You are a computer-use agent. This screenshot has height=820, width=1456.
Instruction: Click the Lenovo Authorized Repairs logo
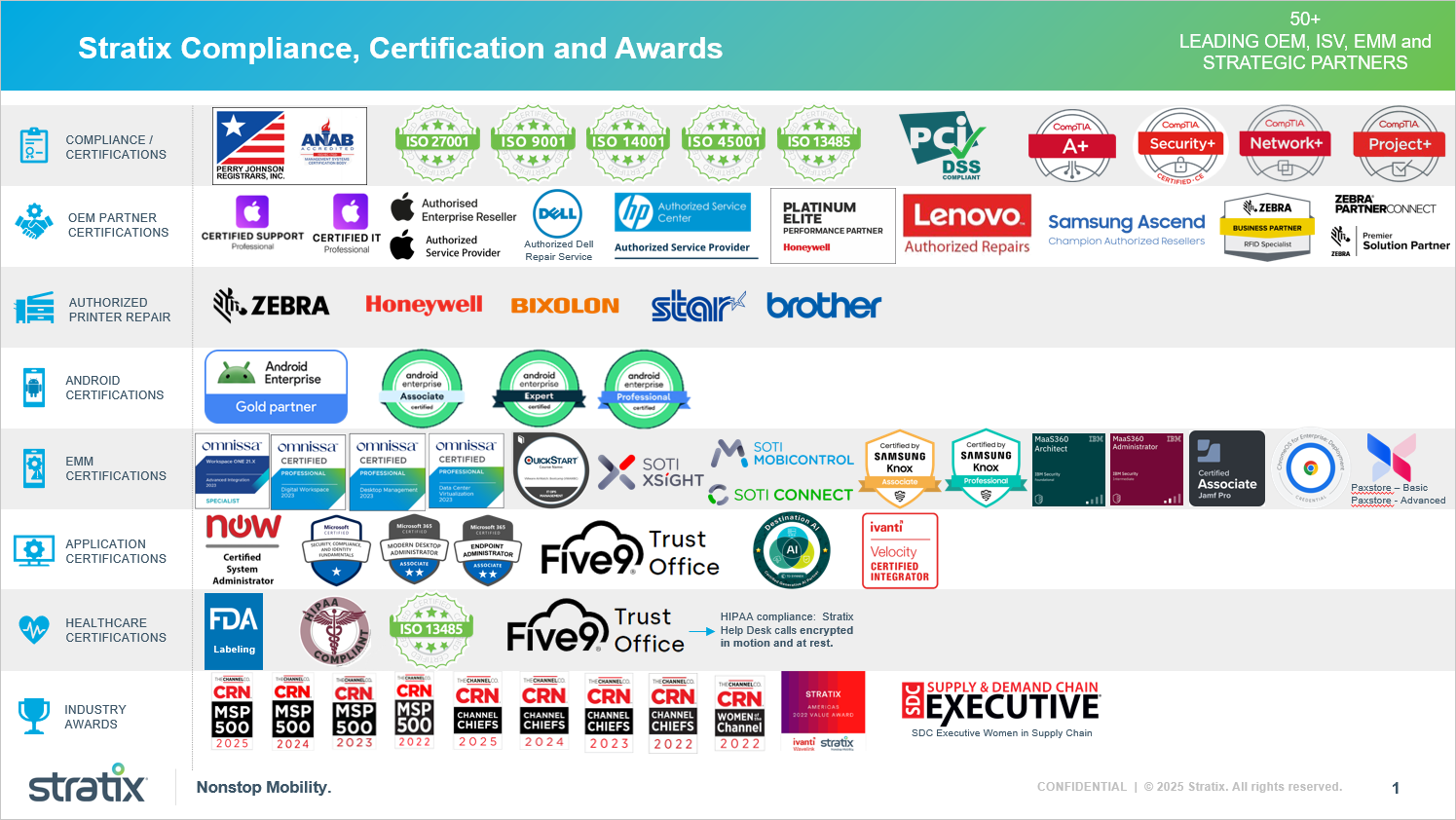coord(967,225)
